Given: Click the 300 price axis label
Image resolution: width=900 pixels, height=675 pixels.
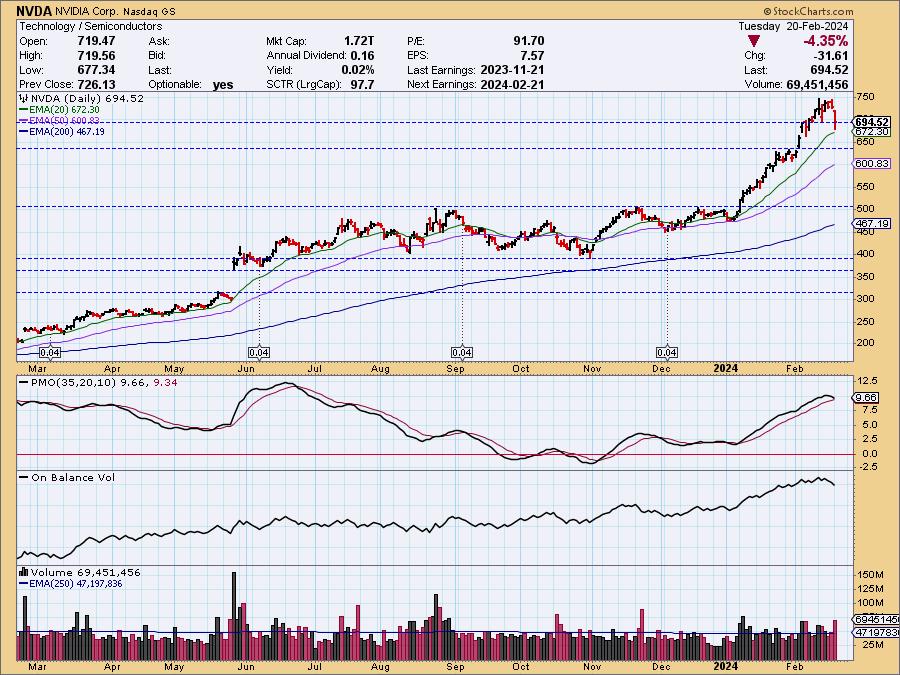Looking at the screenshot, I should [865, 298].
